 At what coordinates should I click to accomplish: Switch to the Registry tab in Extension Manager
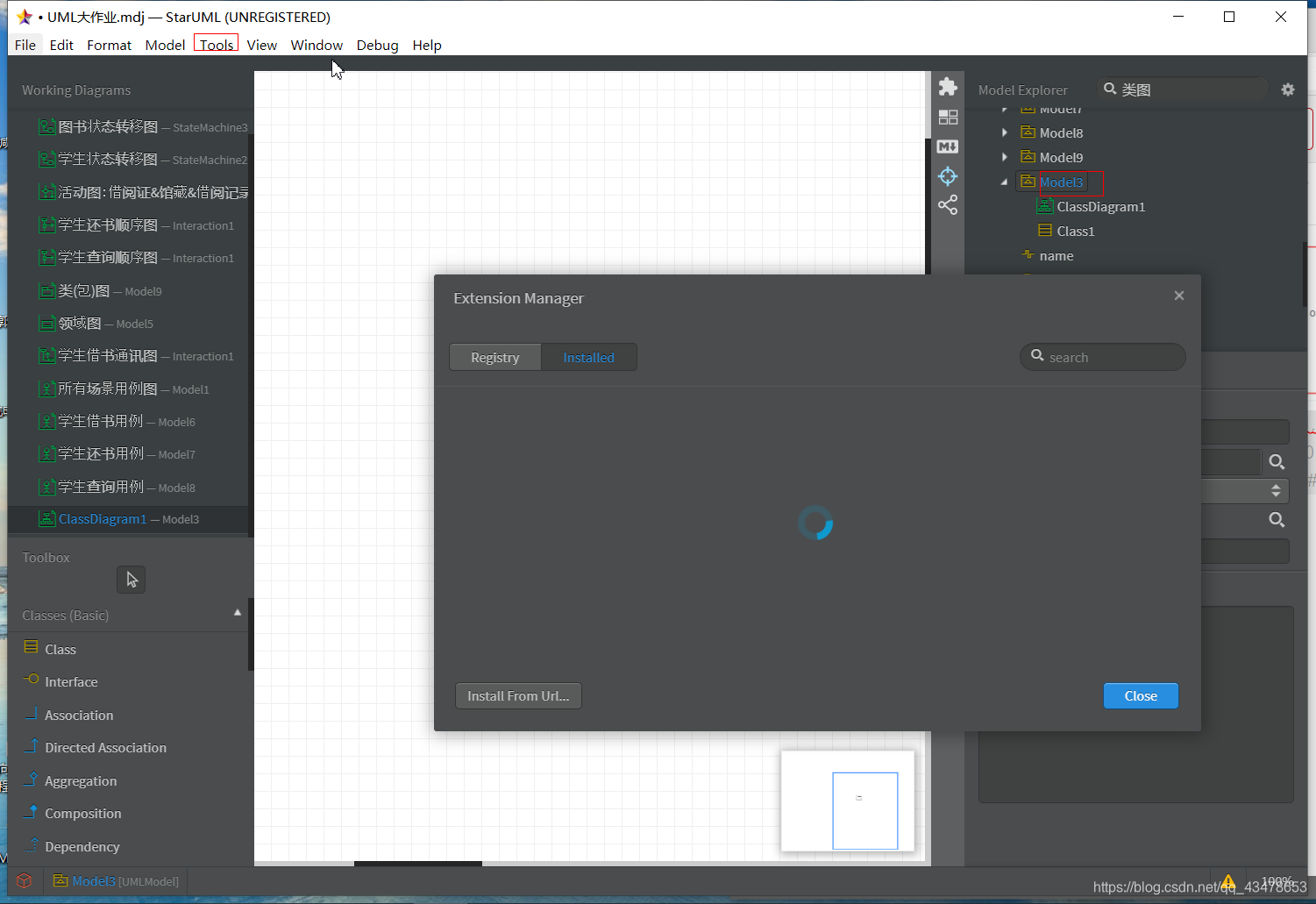coord(494,357)
